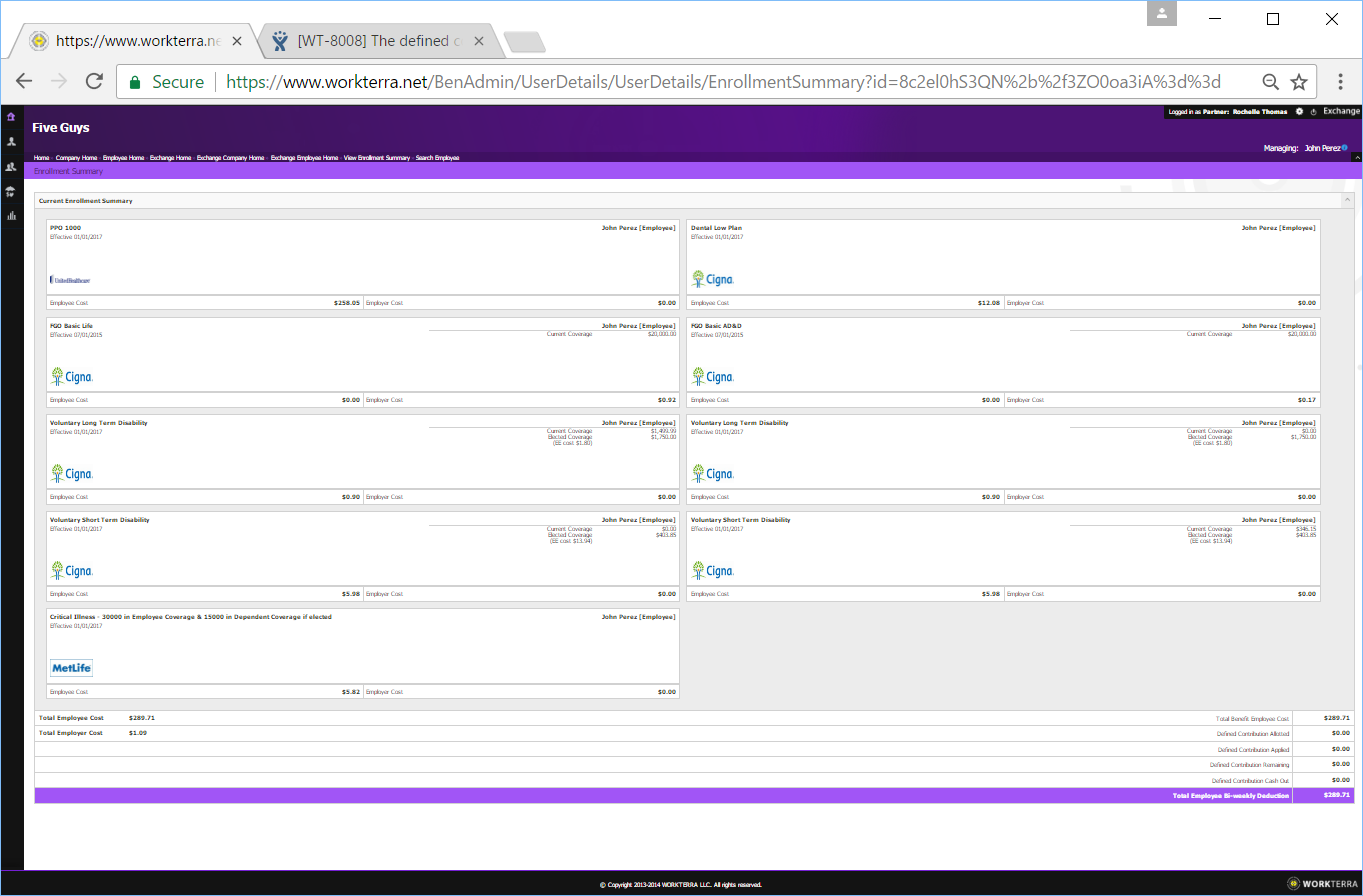Viewport: 1363px width, 896px height.
Task: Open the bar chart reports sidebar icon
Action: [x=11, y=215]
